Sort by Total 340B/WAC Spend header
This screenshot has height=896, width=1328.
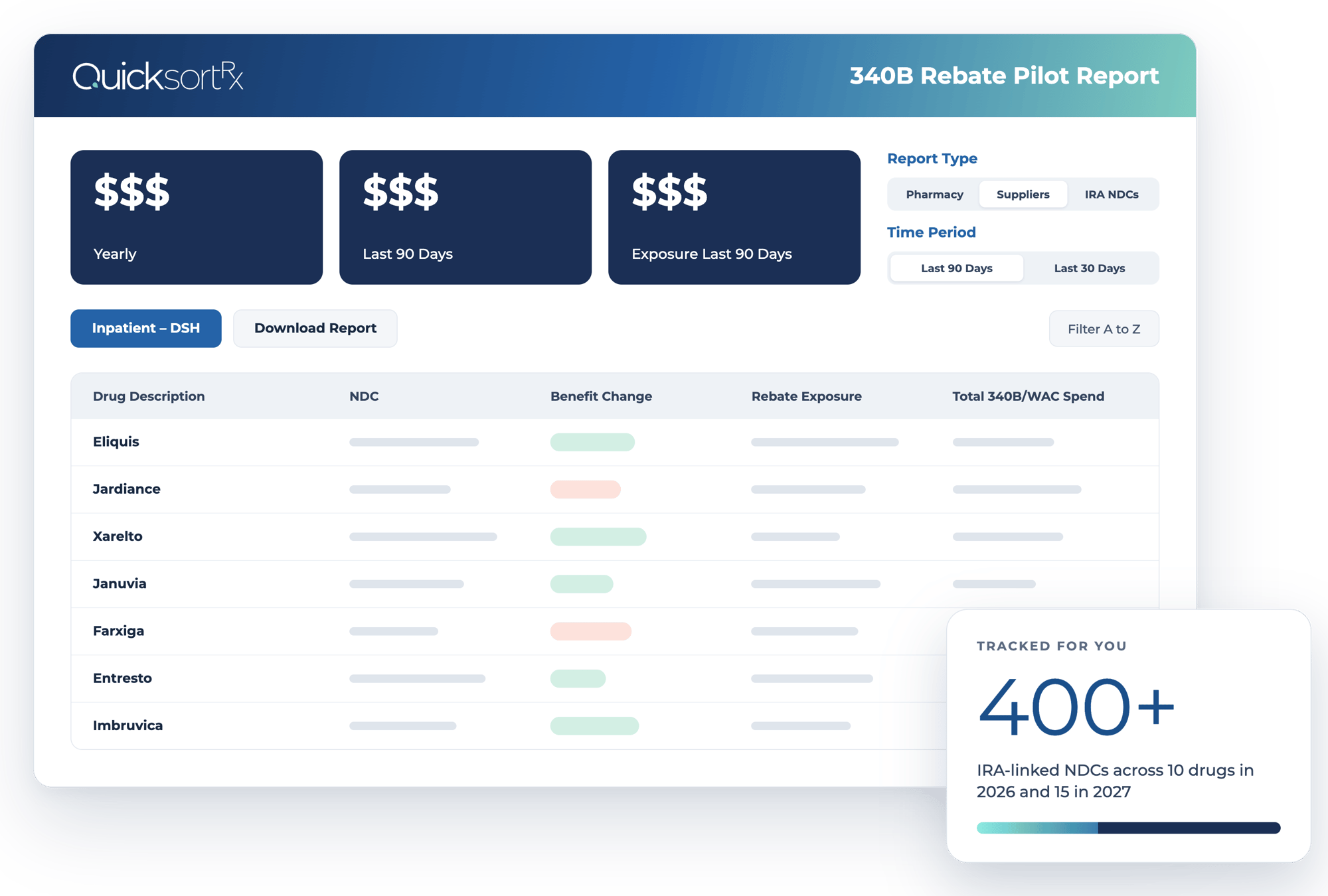1028,396
